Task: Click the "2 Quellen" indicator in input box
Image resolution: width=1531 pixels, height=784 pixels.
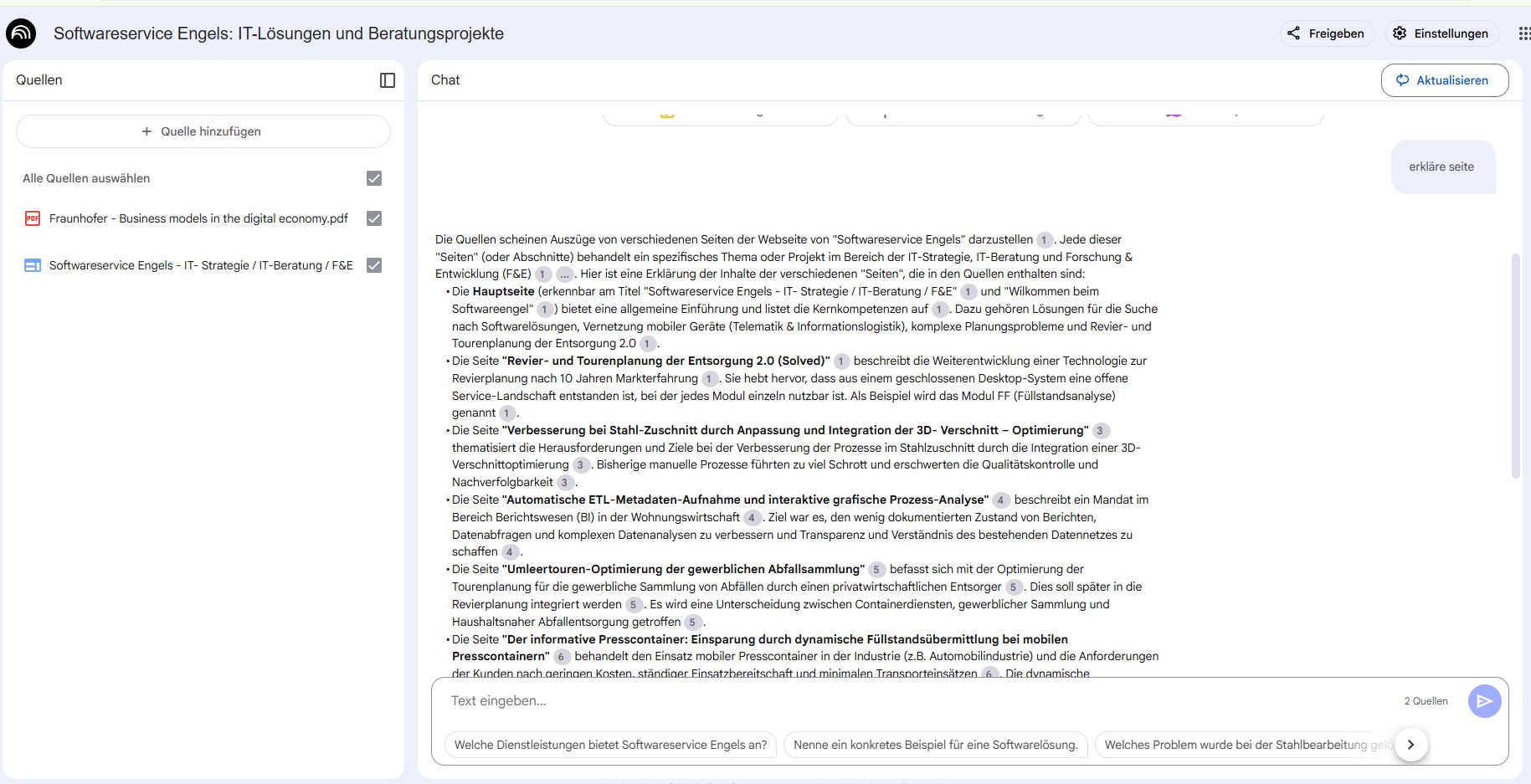Action: point(1426,701)
